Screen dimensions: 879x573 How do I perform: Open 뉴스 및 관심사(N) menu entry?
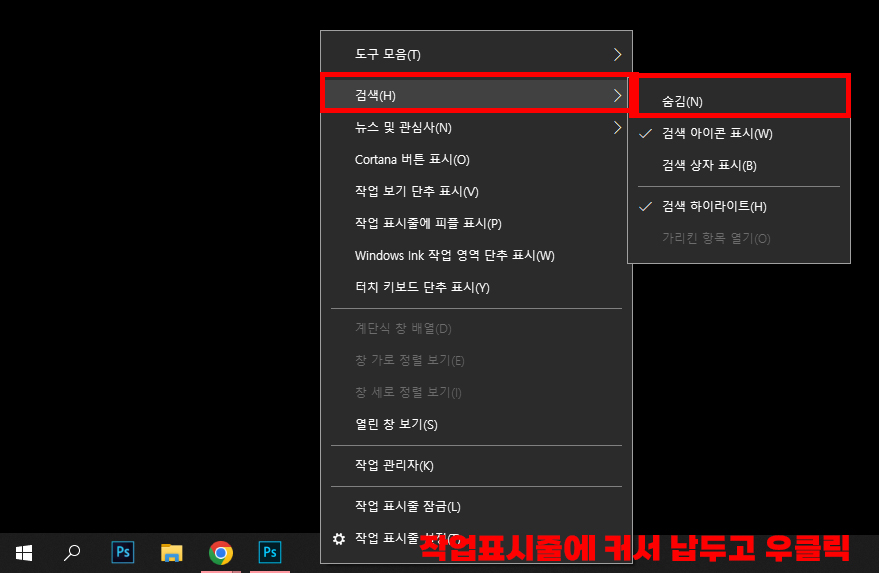click(476, 128)
